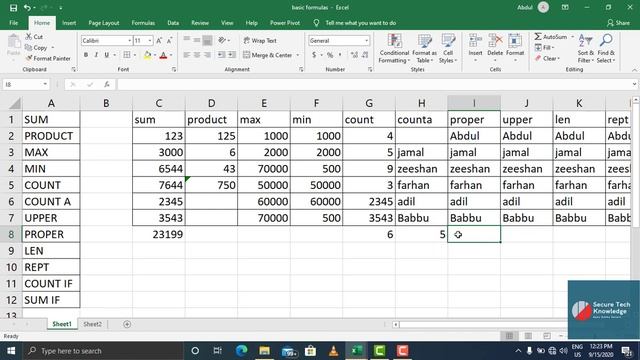The height and width of the screenshot is (360, 640).
Task: Click the Undo arrow icon
Action: point(27,7)
